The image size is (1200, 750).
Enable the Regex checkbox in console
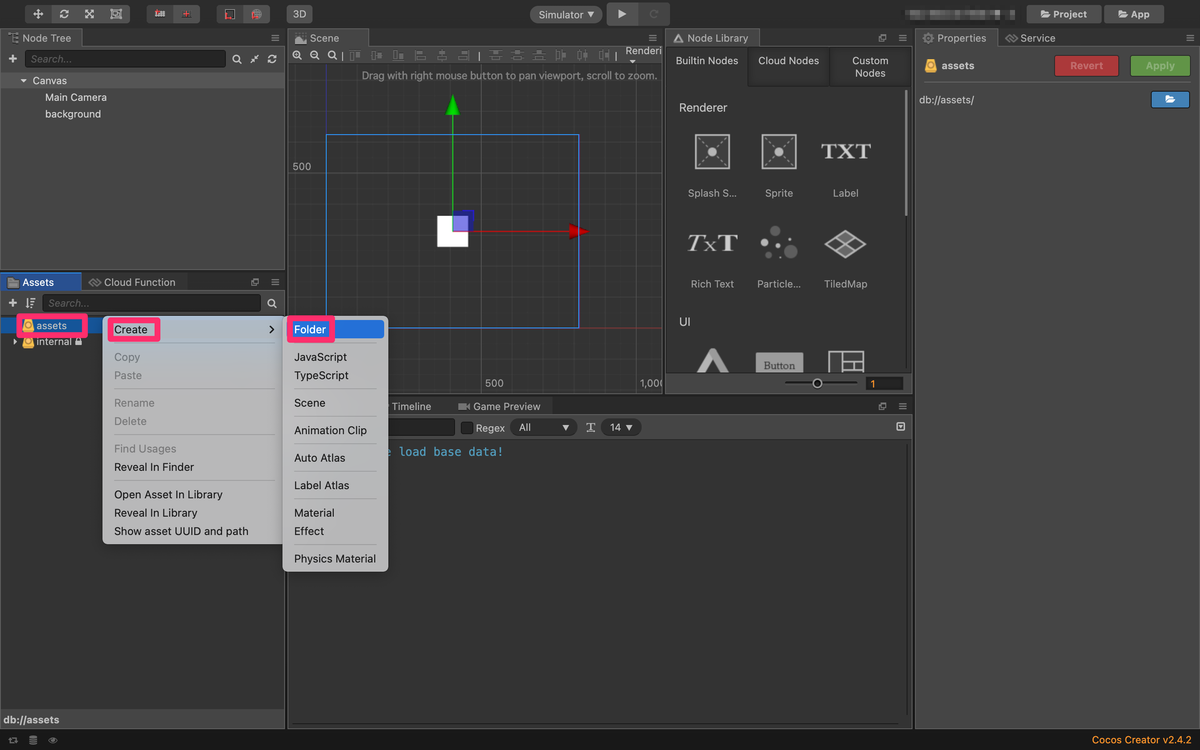pyautogui.click(x=466, y=427)
